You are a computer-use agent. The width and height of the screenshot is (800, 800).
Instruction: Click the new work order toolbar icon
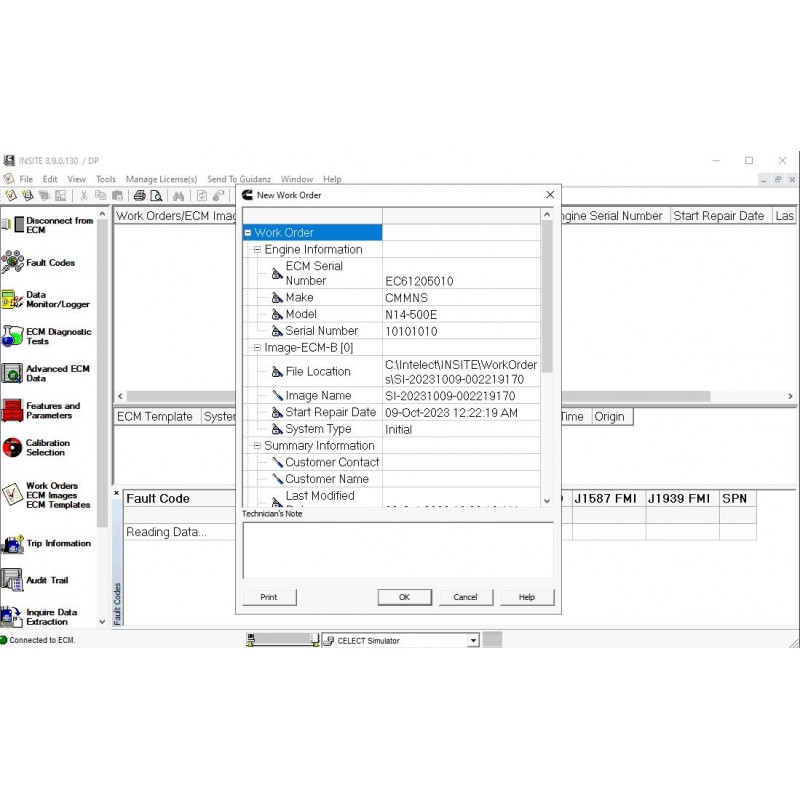[11, 195]
